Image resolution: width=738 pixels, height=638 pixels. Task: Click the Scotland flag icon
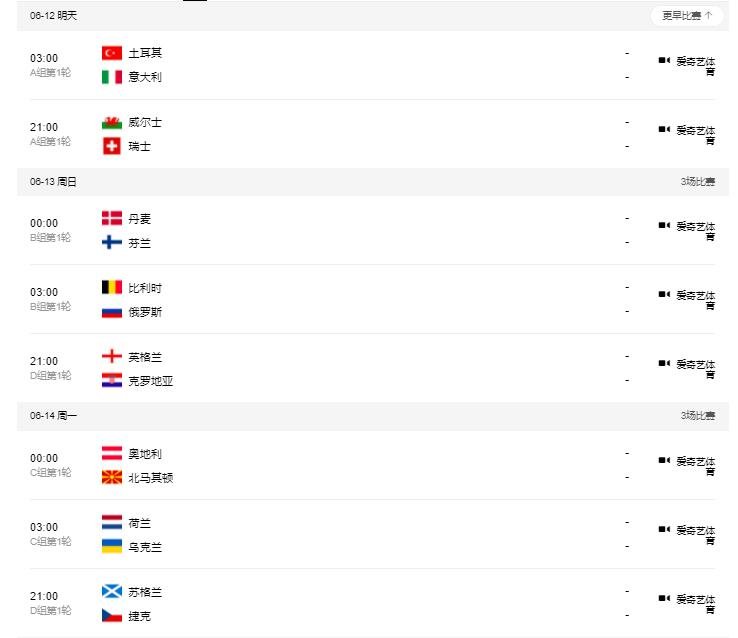(x=112, y=591)
